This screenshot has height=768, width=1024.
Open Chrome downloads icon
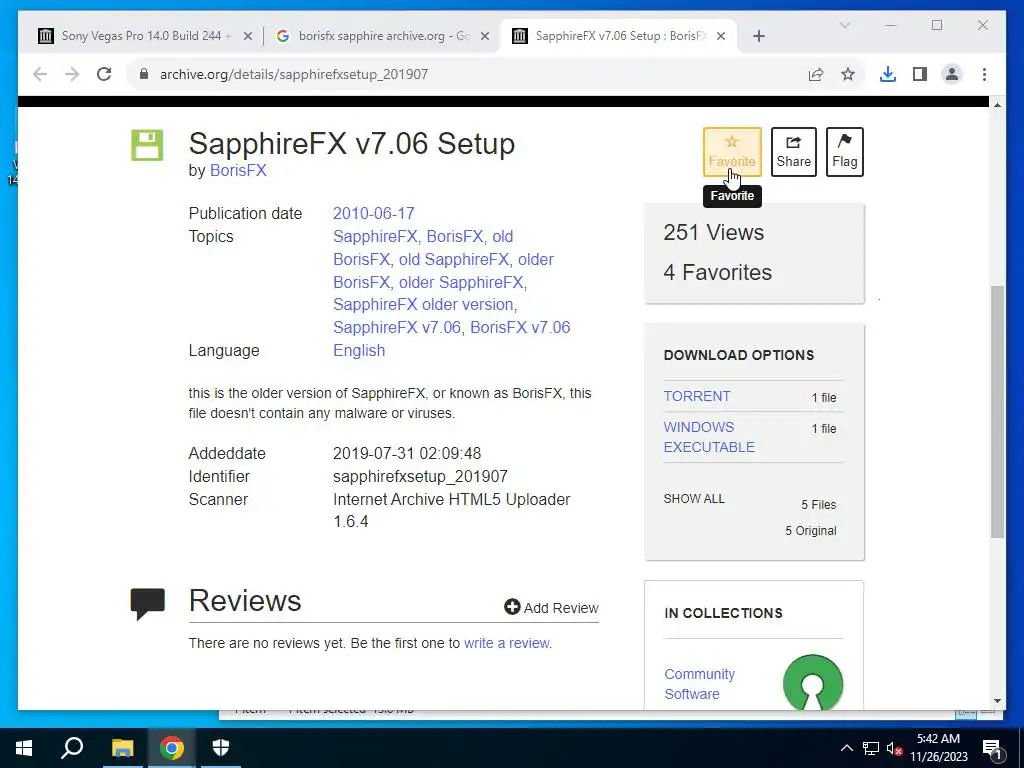pos(888,74)
